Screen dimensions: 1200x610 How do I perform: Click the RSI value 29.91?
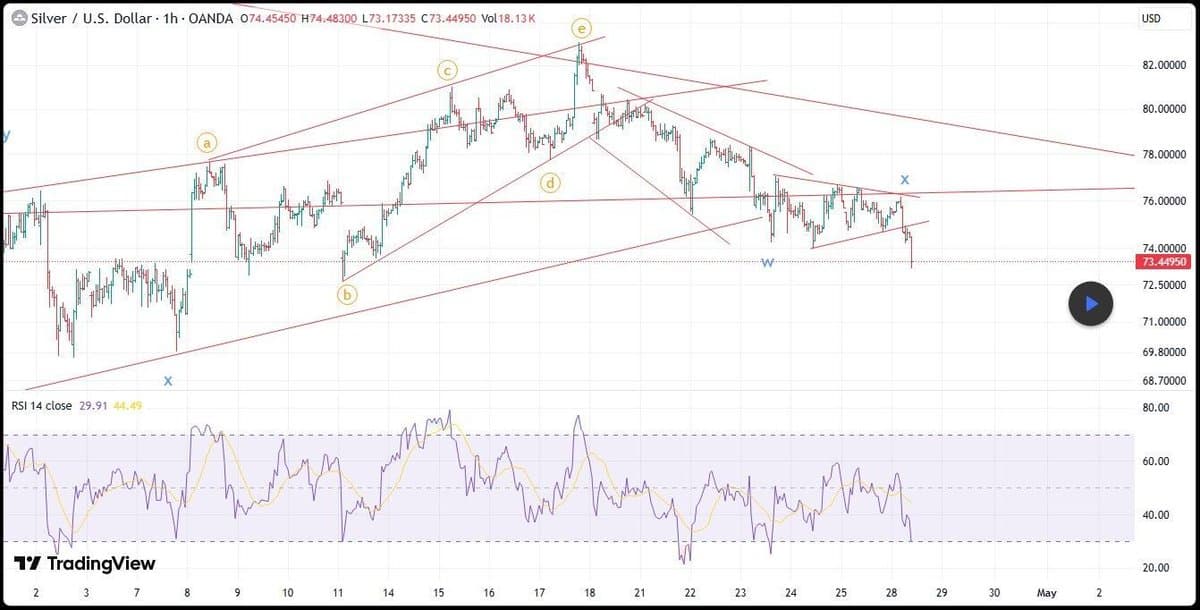(x=93, y=405)
